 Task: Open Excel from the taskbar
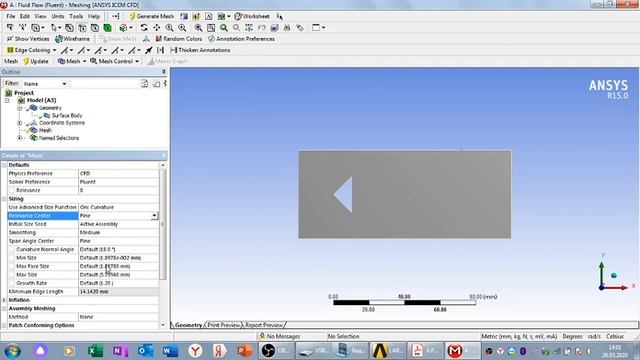pyautogui.click(x=95, y=351)
